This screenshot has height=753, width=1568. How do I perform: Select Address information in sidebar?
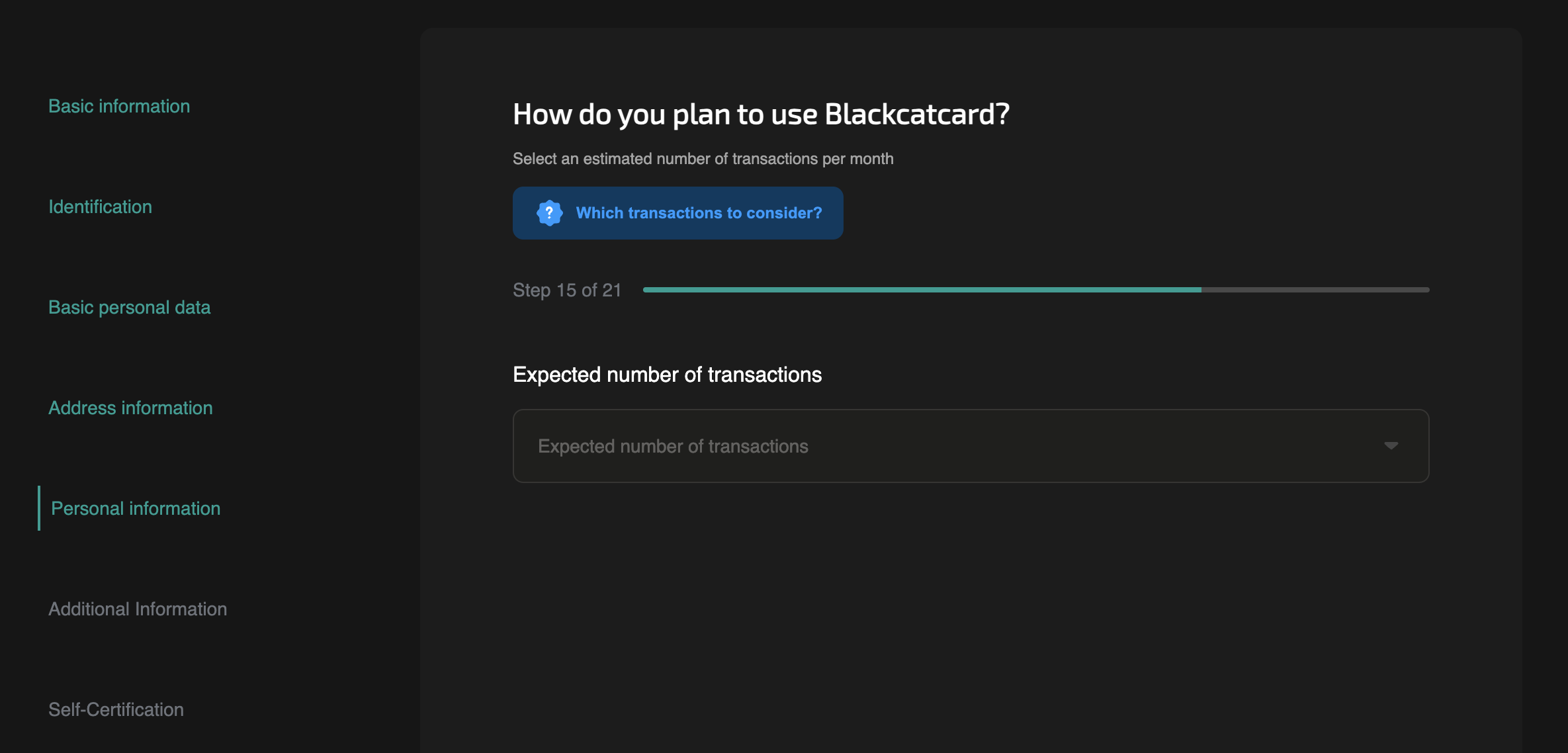(x=130, y=408)
